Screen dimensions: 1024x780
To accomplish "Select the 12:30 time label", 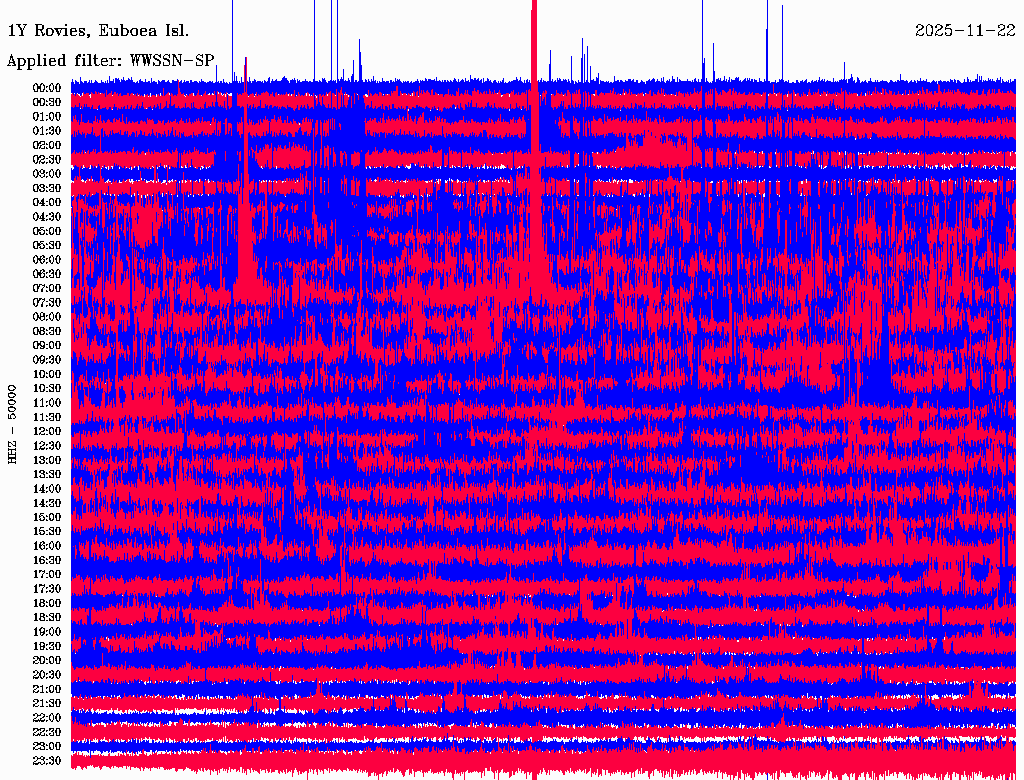I will pyautogui.click(x=47, y=446).
